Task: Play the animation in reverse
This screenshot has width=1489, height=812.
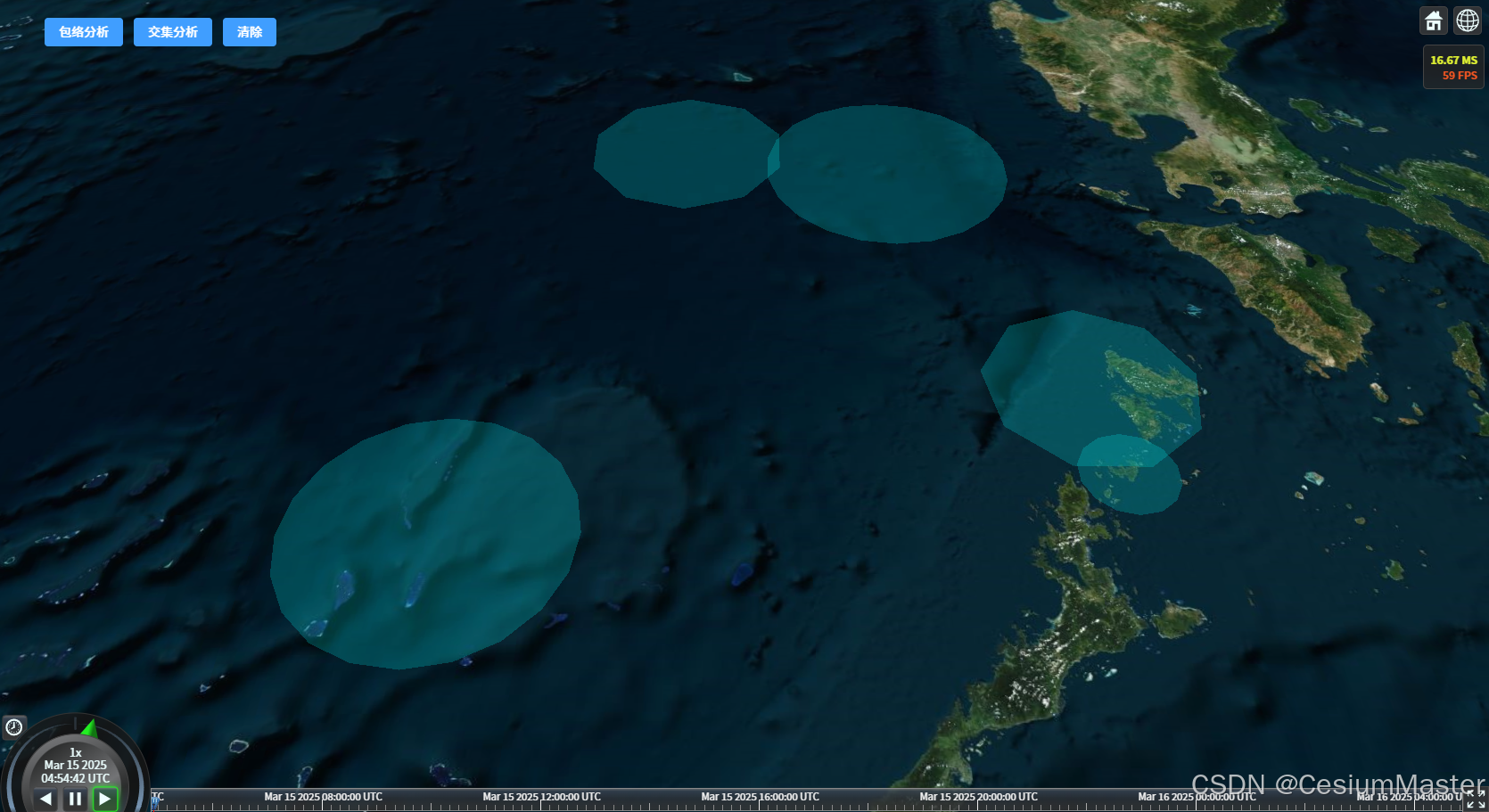Action: point(45,799)
